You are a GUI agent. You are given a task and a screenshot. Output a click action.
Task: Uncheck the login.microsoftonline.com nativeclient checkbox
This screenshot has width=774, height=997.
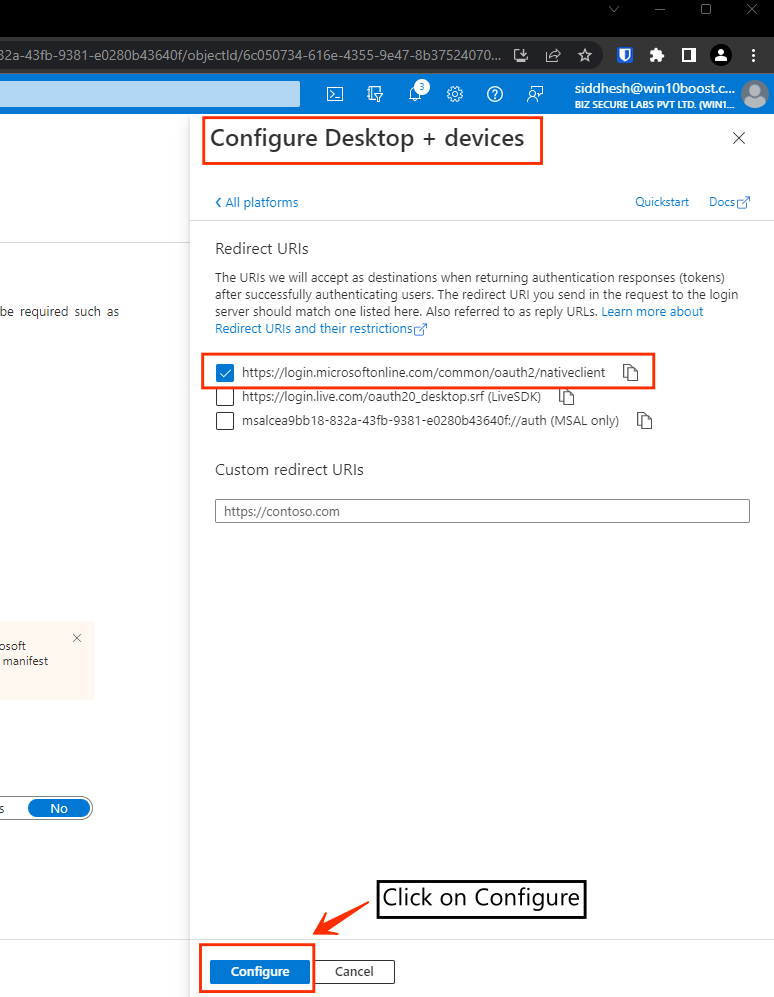pyautogui.click(x=225, y=373)
